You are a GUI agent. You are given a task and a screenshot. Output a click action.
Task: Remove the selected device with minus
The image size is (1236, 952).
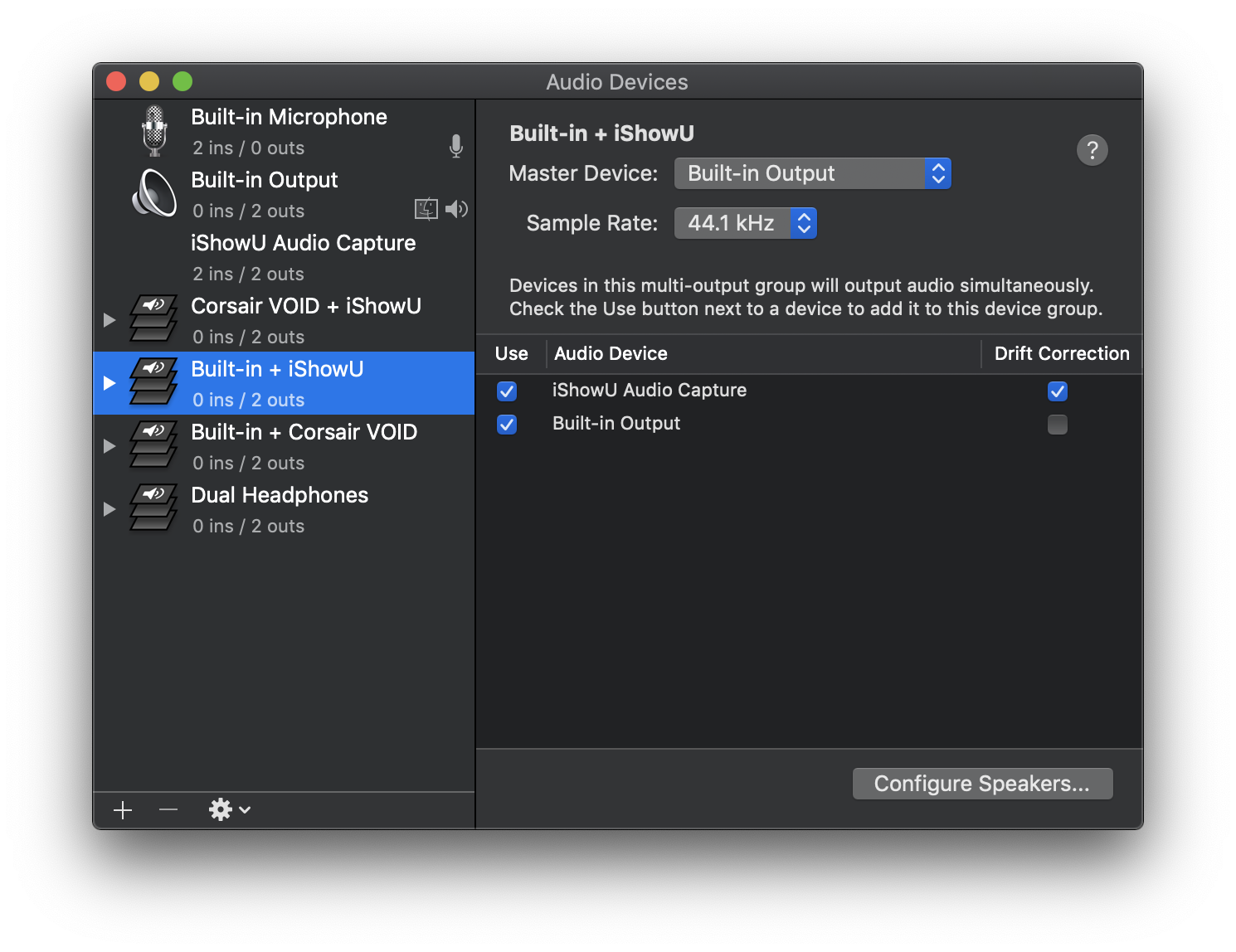point(168,809)
